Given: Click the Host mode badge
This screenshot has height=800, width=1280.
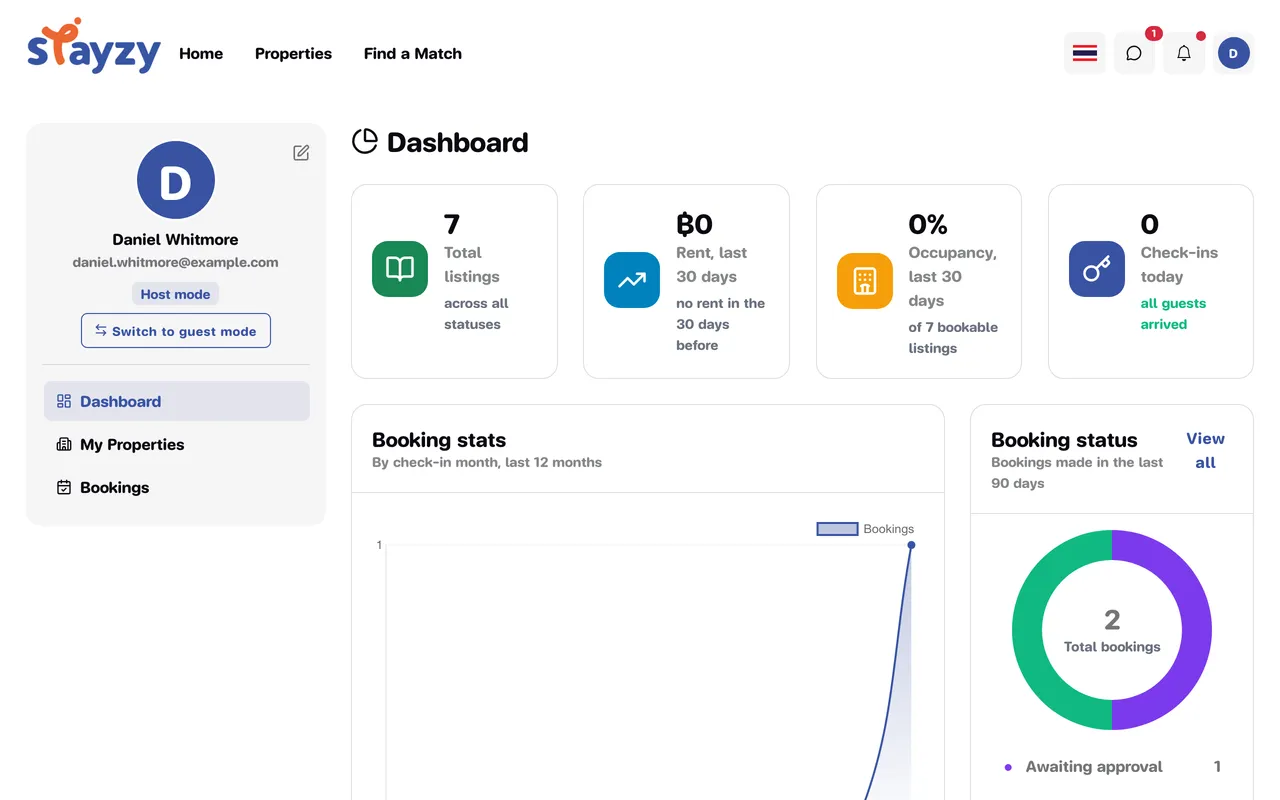Looking at the screenshot, I should coord(176,294).
